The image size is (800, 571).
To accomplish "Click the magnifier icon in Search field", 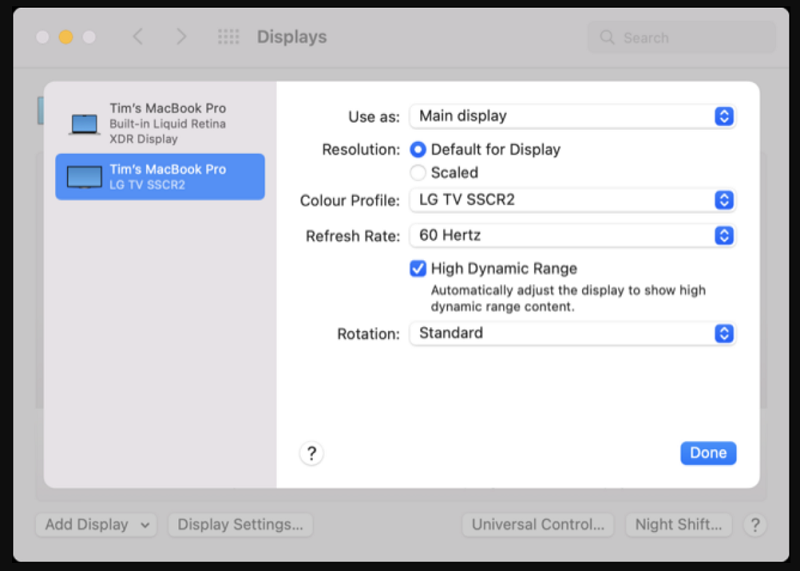I will point(607,37).
